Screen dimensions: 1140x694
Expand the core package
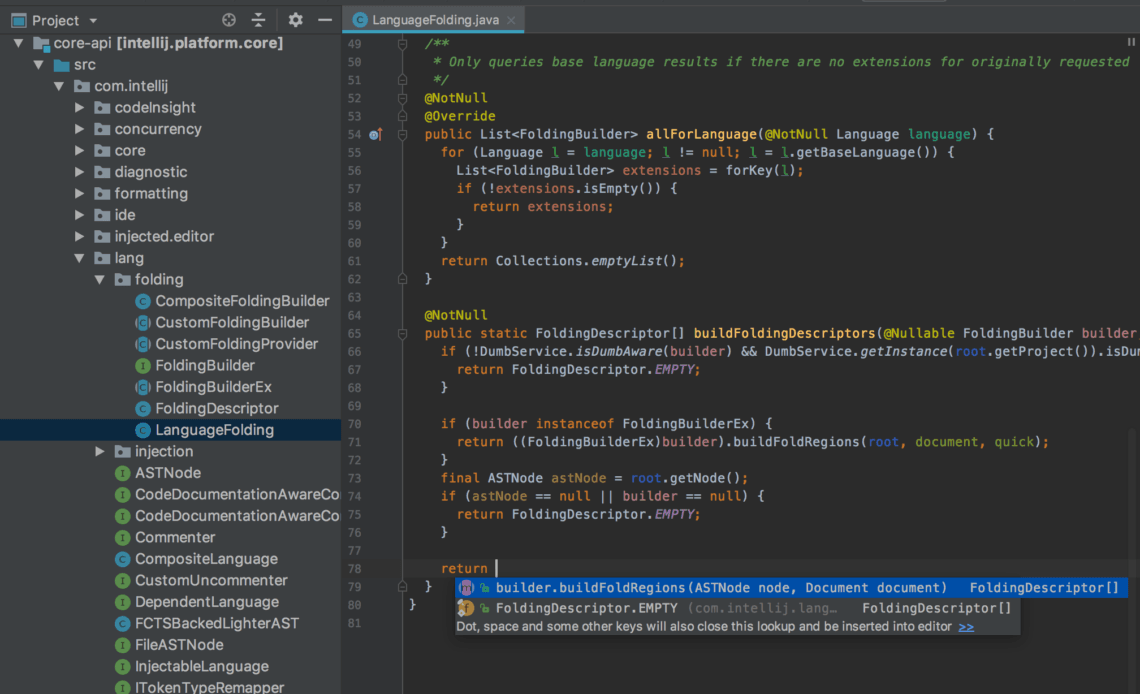(79, 151)
